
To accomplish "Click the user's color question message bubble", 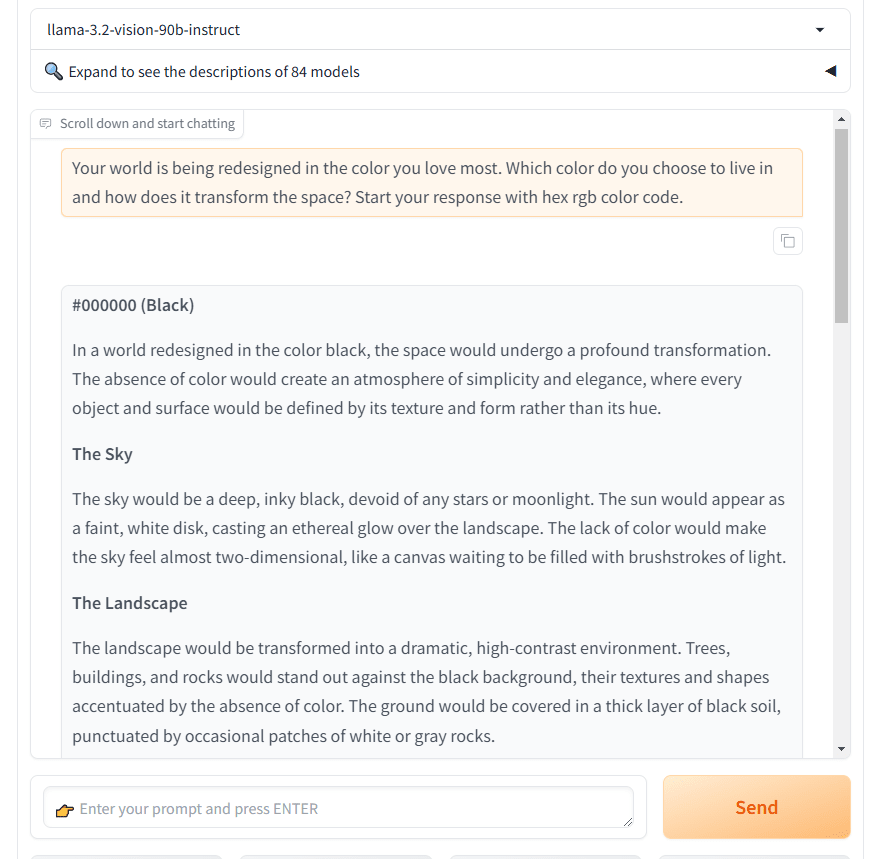I will [431, 183].
